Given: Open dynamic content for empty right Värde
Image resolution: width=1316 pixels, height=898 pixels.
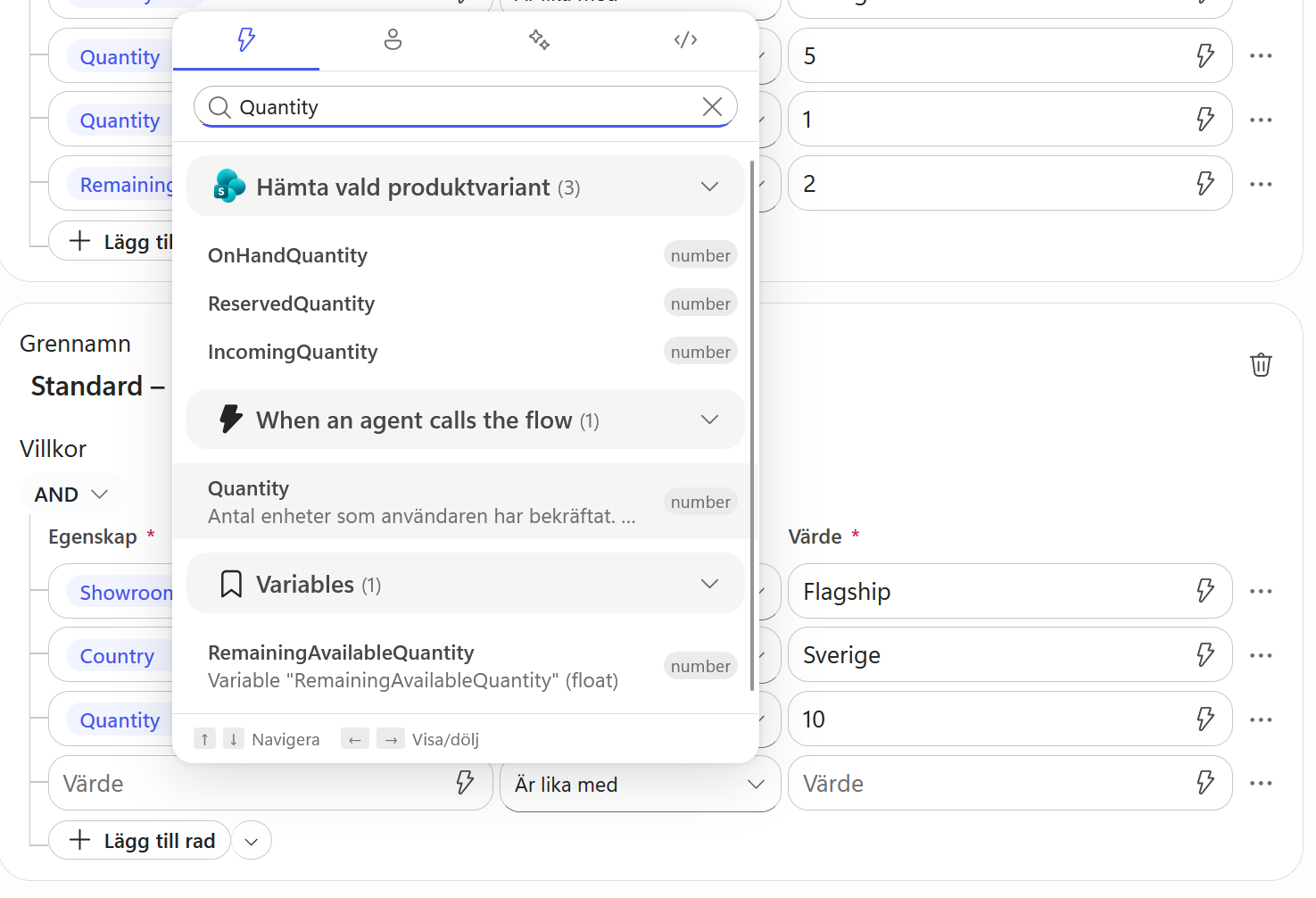Looking at the screenshot, I should [x=1205, y=783].
